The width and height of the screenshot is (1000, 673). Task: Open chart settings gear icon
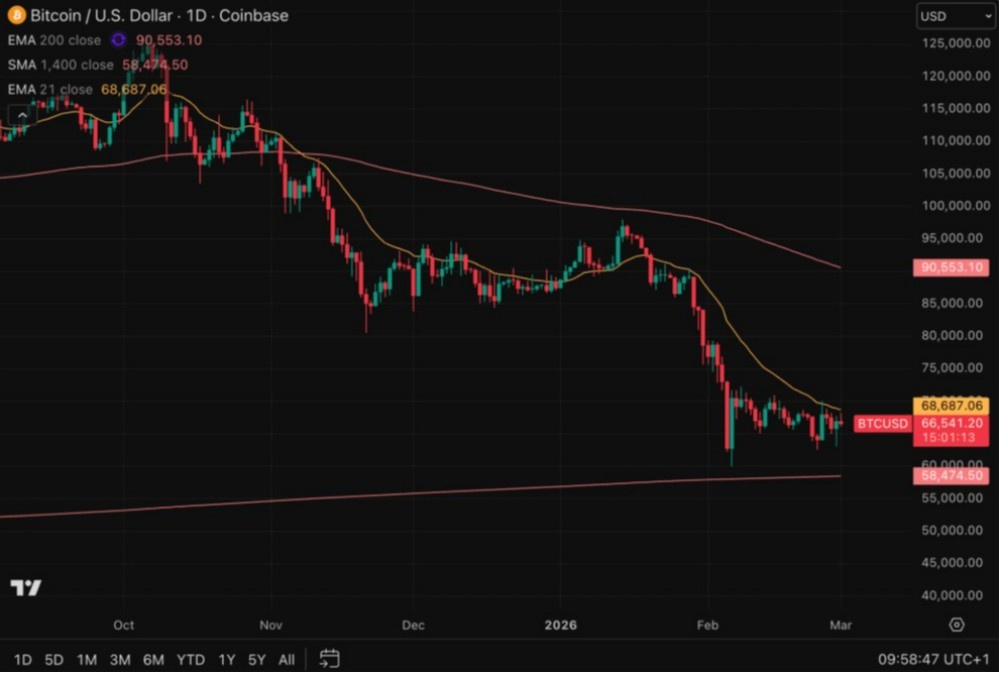click(957, 625)
